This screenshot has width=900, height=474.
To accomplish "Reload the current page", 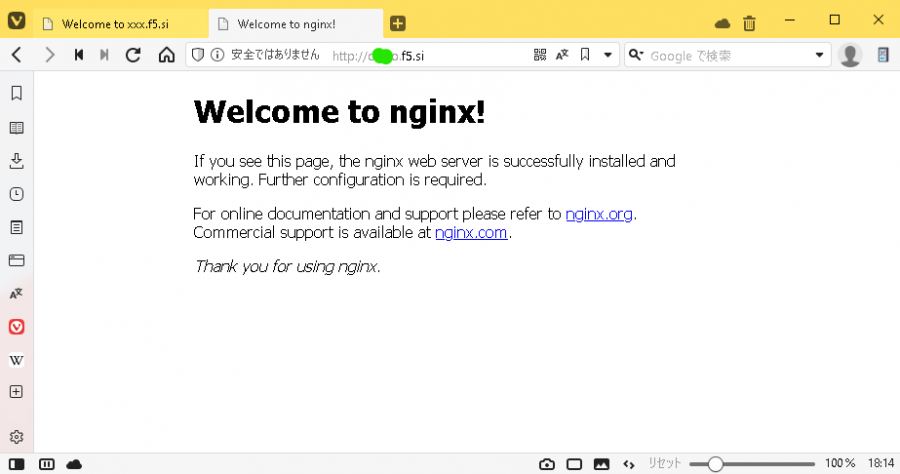I will click(x=132, y=55).
